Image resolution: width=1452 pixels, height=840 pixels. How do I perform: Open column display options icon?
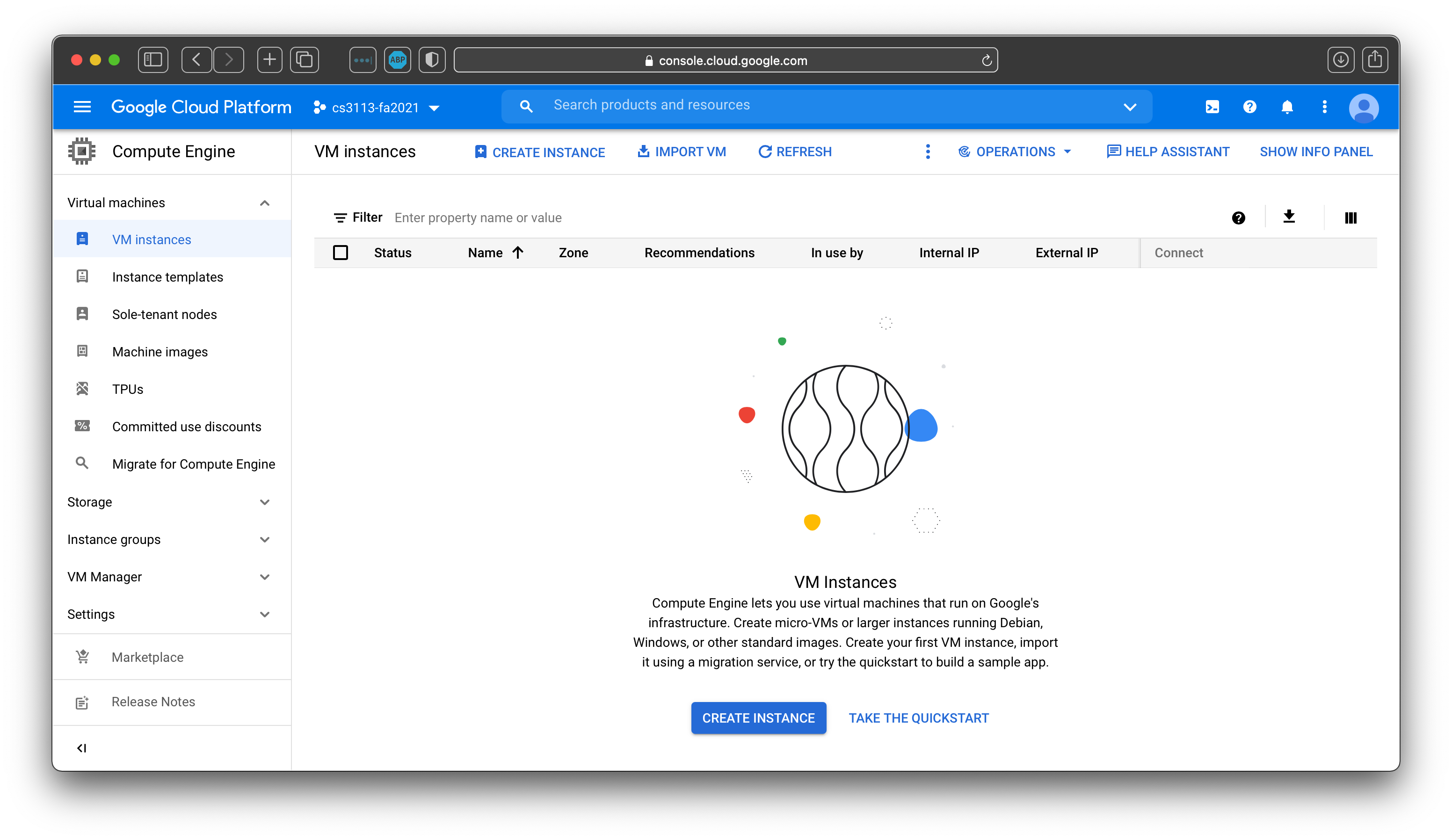coord(1350,218)
